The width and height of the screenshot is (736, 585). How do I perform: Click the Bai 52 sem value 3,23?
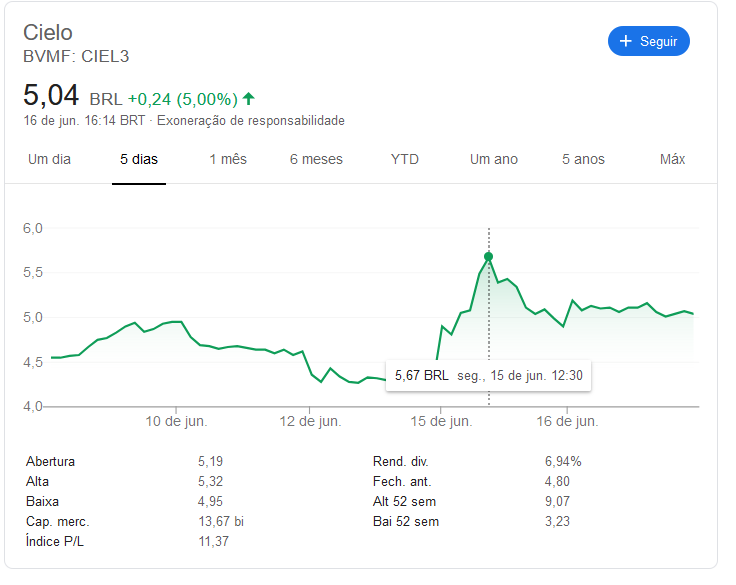(557, 522)
